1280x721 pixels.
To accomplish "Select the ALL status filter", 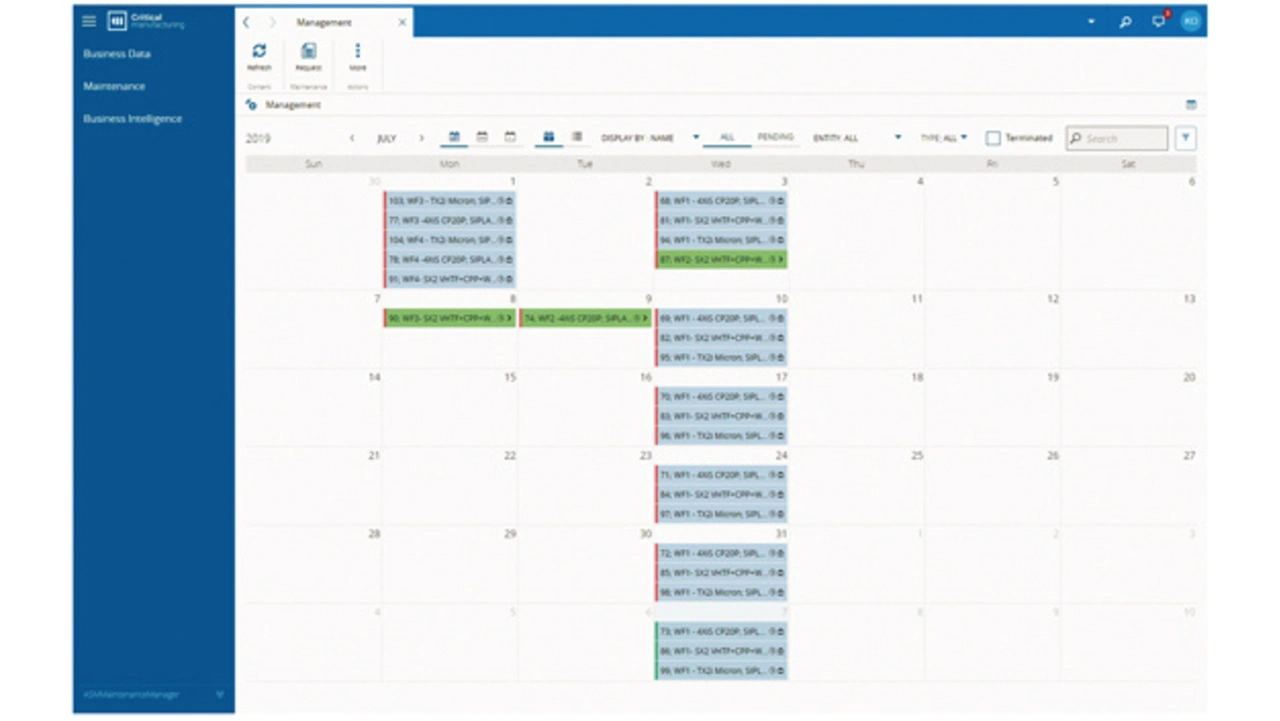I will [727, 138].
